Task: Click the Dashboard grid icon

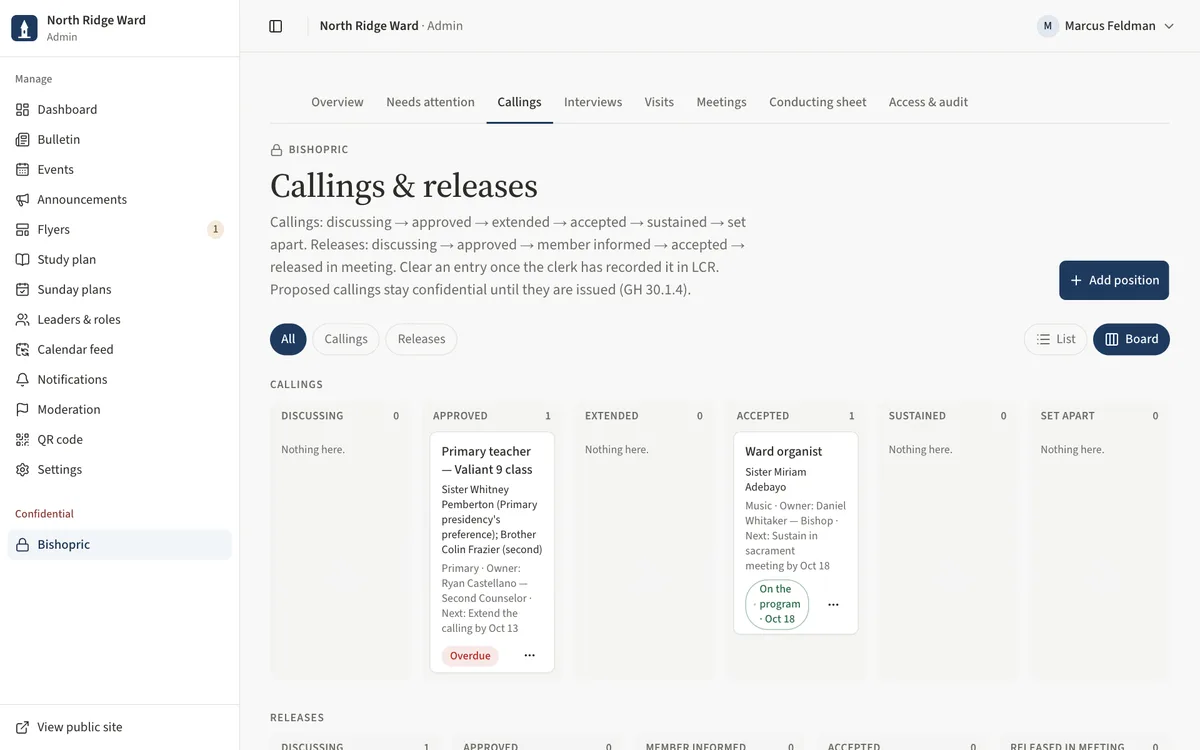Action: 22,109
